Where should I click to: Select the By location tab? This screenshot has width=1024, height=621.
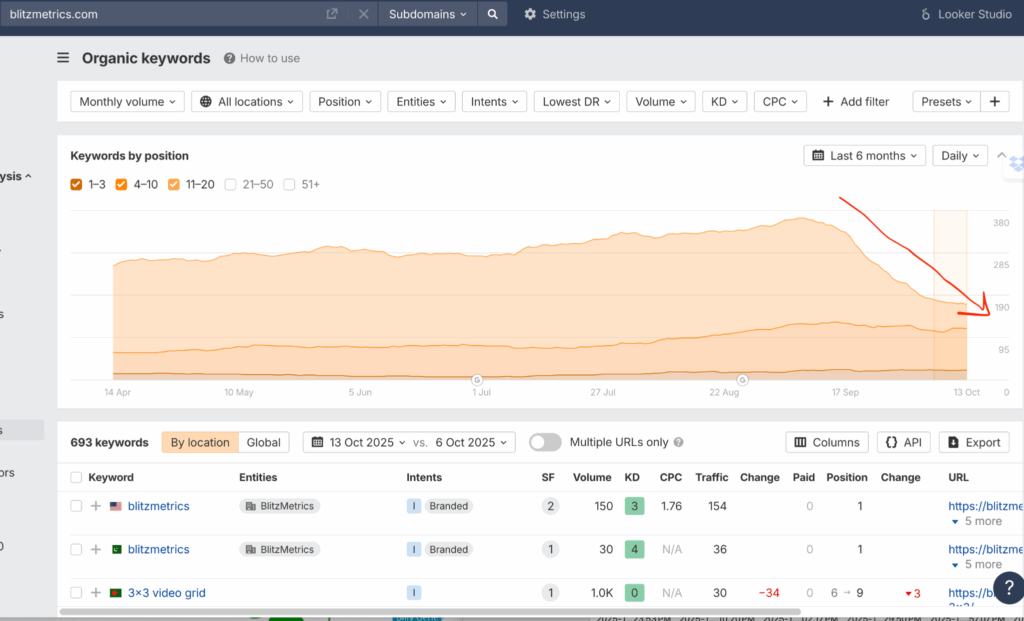(x=199, y=442)
